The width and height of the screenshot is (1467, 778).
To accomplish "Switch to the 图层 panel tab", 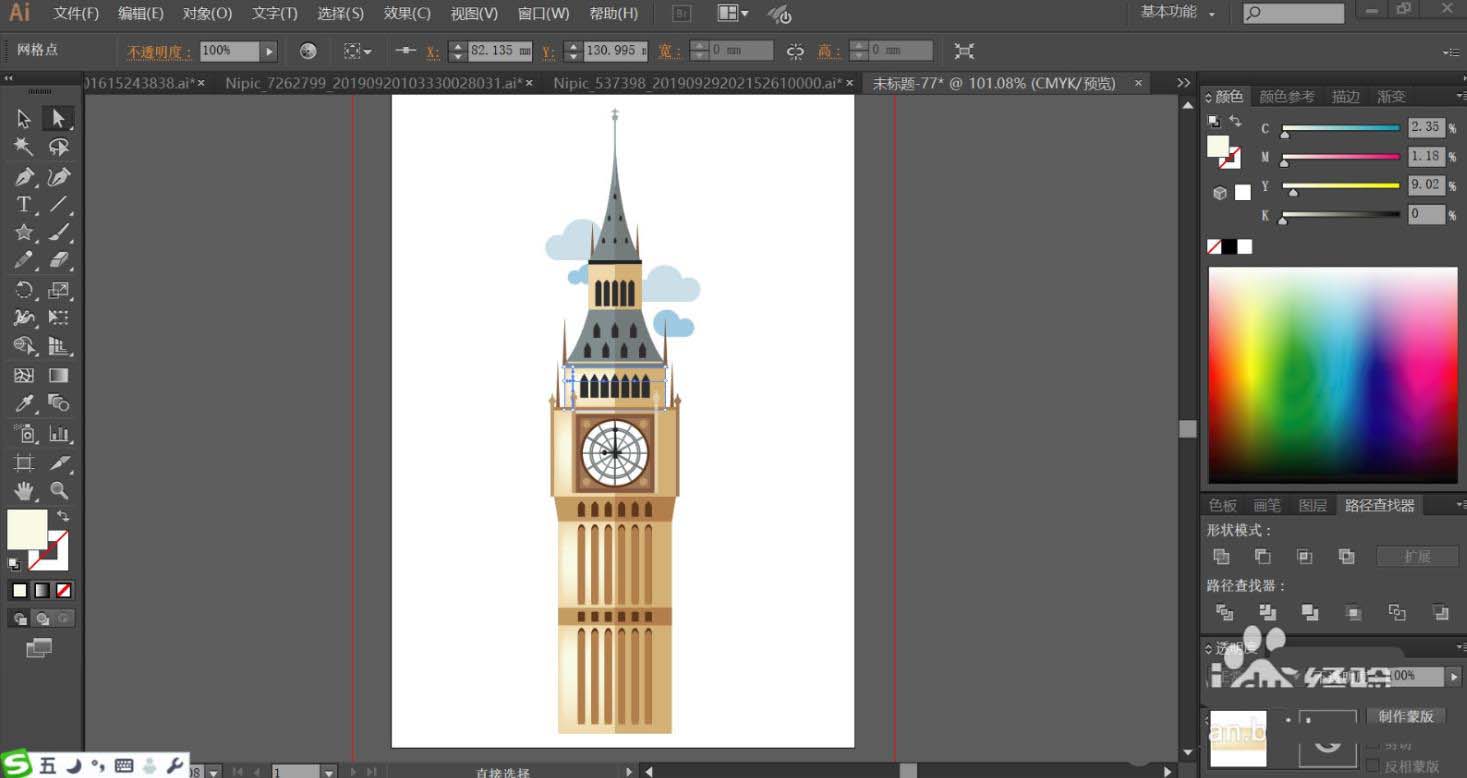I will [x=1312, y=506].
